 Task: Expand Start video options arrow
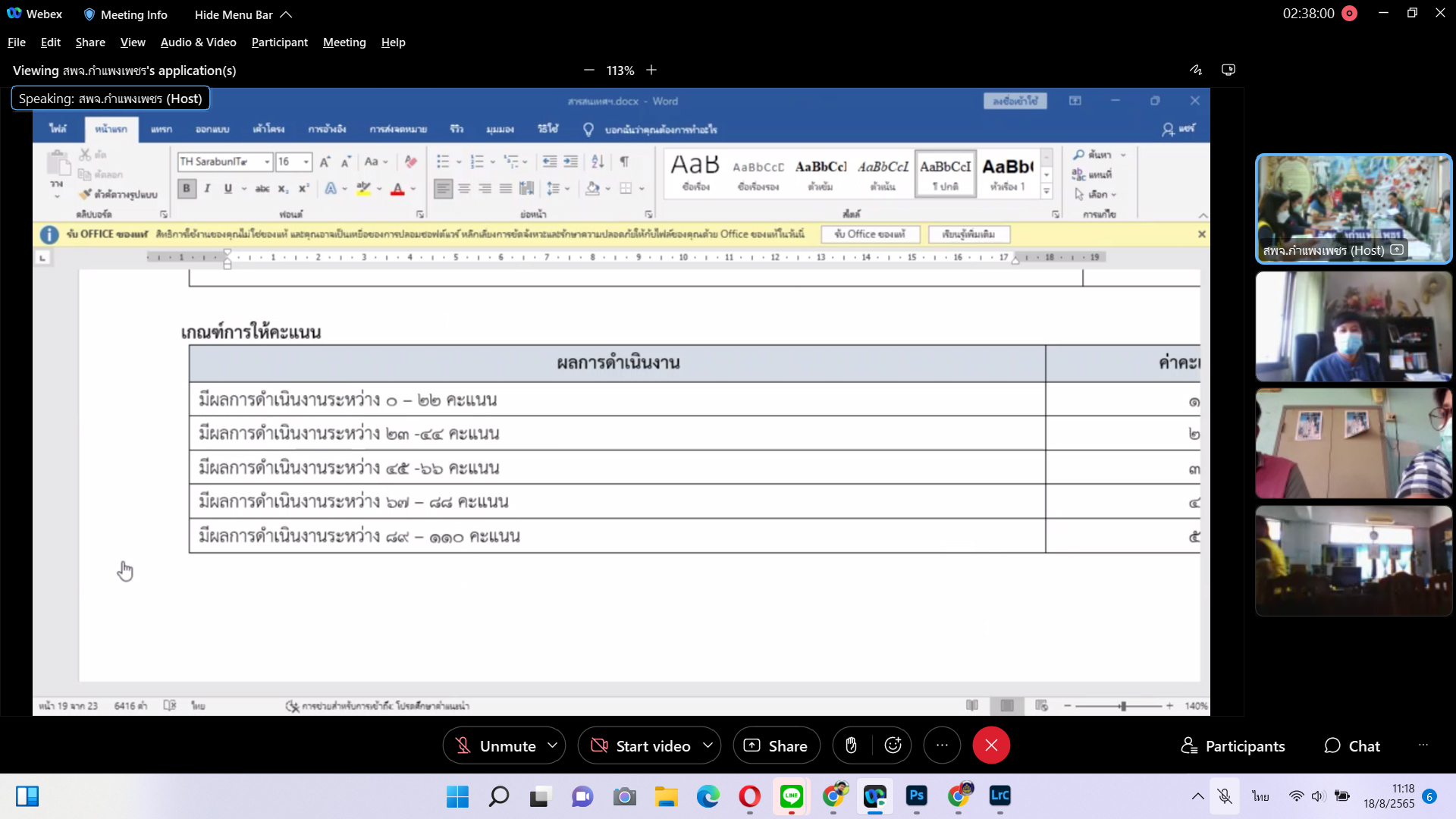[708, 745]
